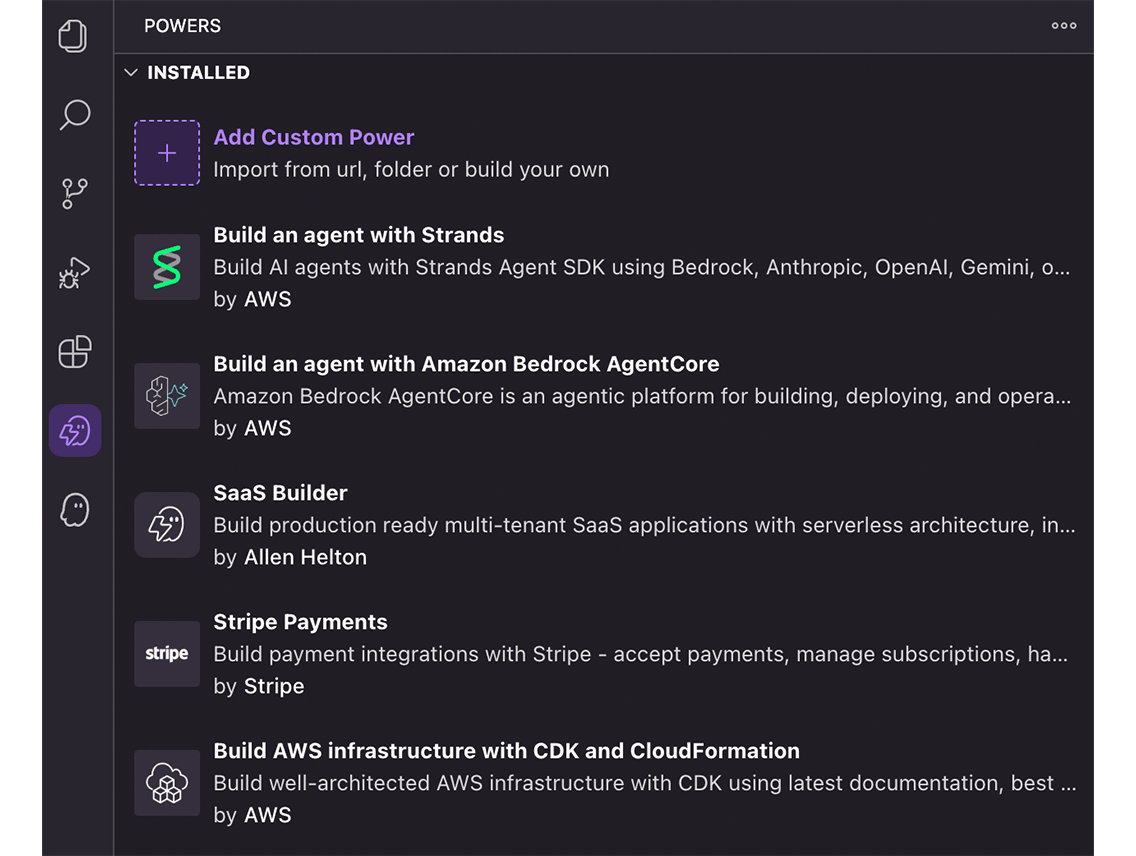Click the Bedrock AgentCore power icon

point(167,396)
